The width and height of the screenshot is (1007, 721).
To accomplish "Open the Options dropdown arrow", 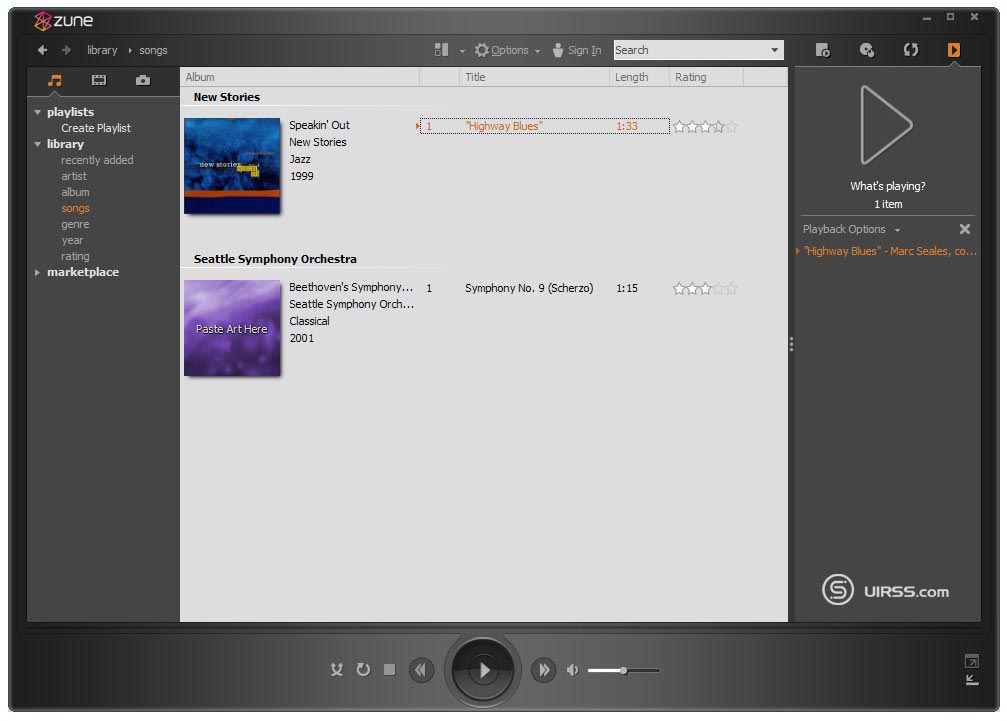I will [537, 51].
